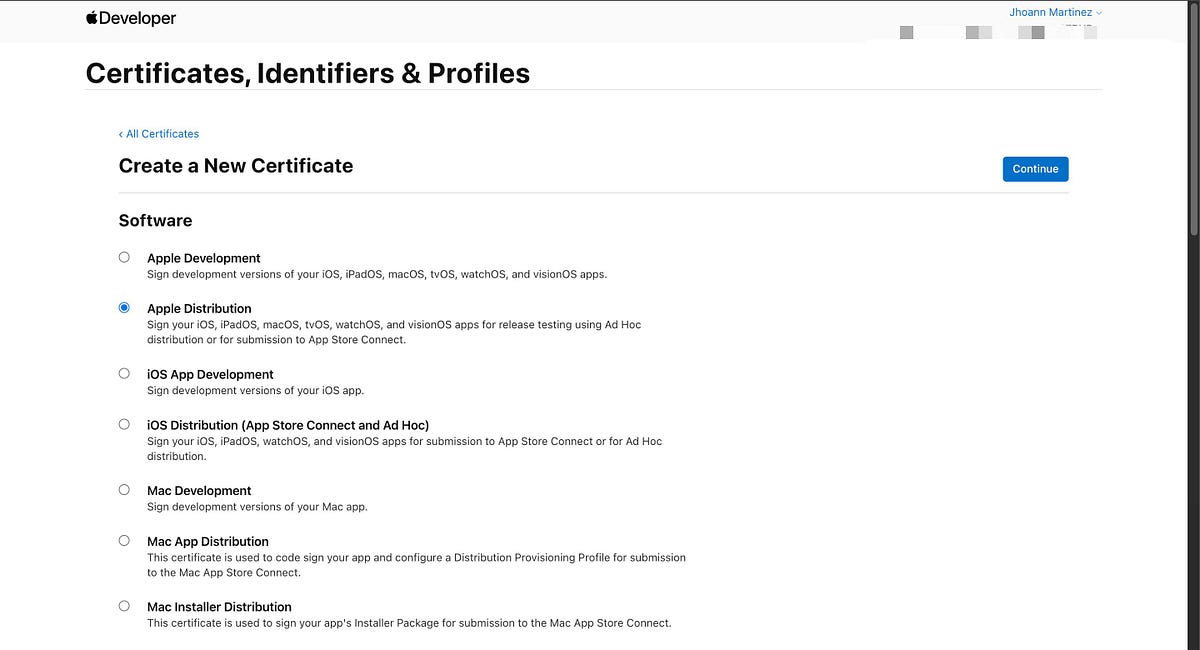Select the Mac App Distribution option
Viewport: 1200px width, 650px height.
pyautogui.click(x=124, y=539)
